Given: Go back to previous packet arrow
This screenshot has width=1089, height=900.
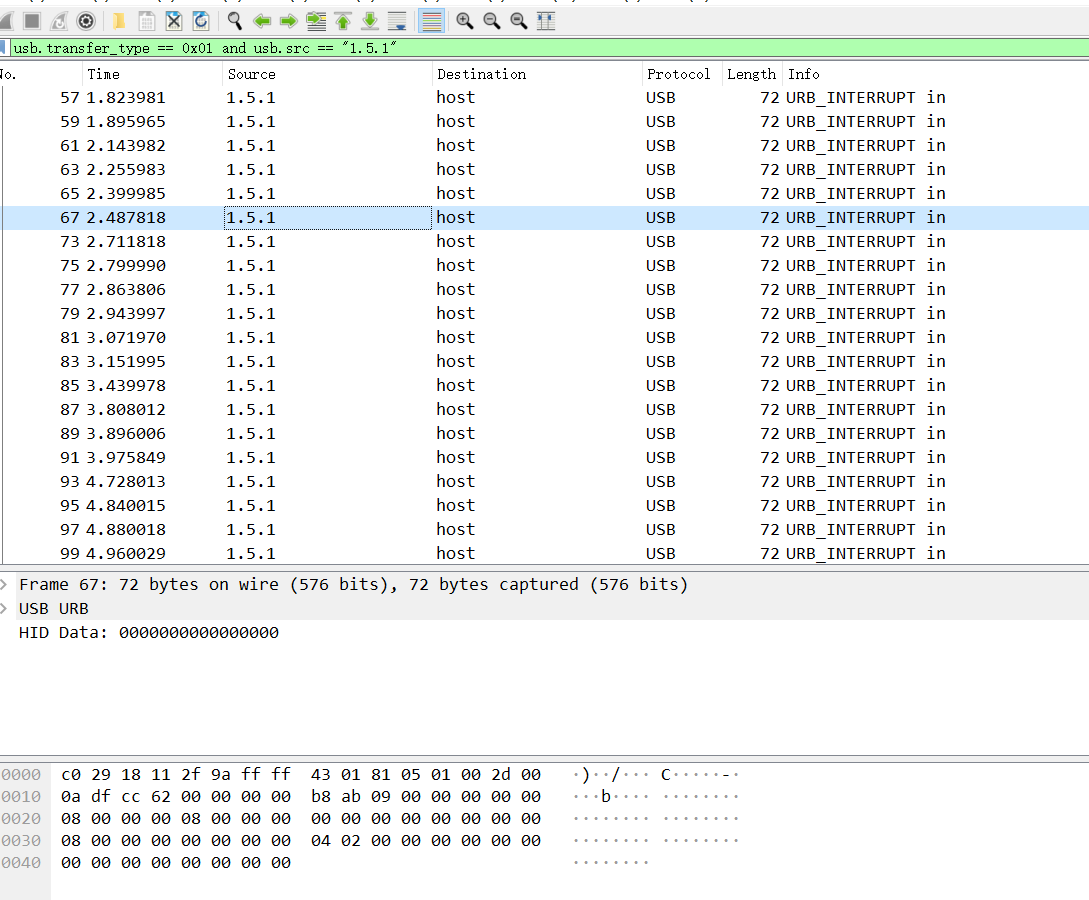Looking at the screenshot, I should pos(262,20).
